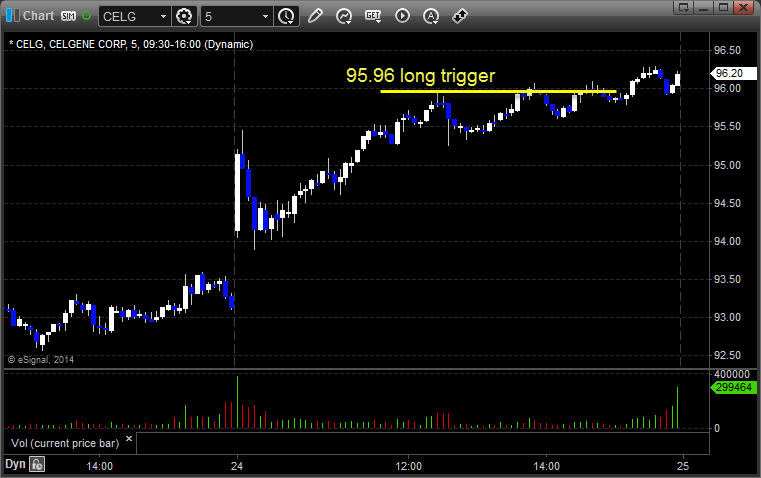761x478 pixels.
Task: Click the 92.50 price axis label
Action: pyautogui.click(x=727, y=355)
